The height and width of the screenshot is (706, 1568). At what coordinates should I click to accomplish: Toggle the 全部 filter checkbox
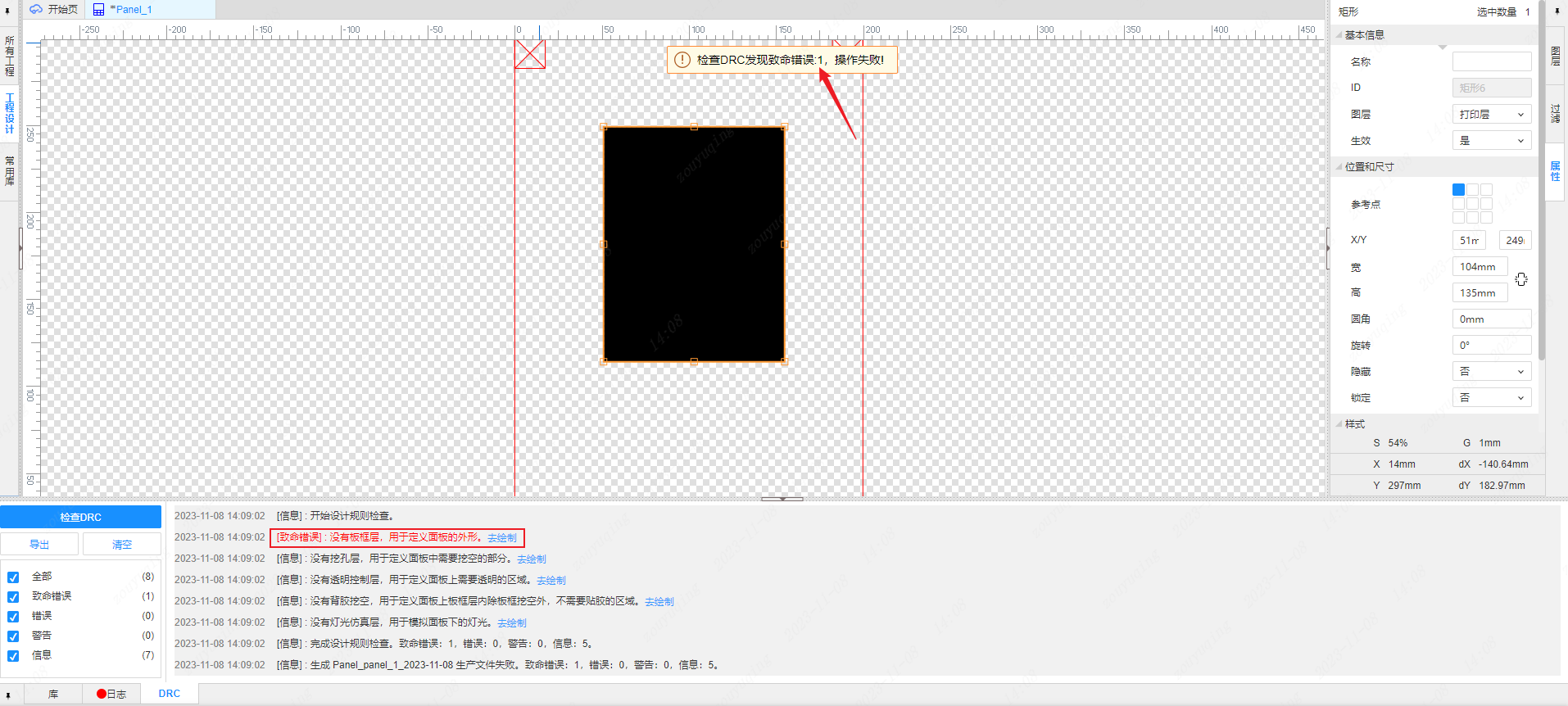click(13, 577)
